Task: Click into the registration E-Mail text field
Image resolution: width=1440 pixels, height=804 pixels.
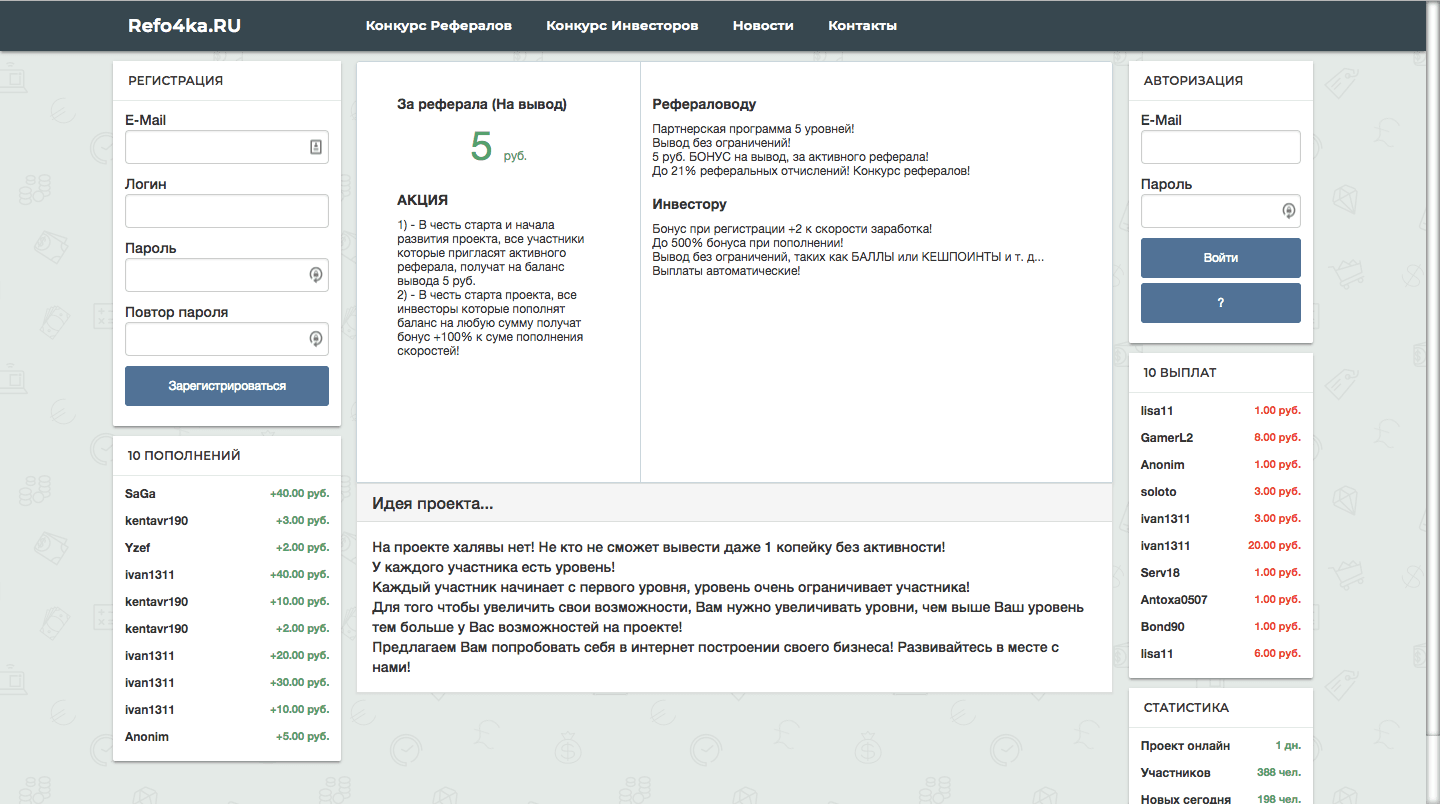Action: click(x=215, y=147)
